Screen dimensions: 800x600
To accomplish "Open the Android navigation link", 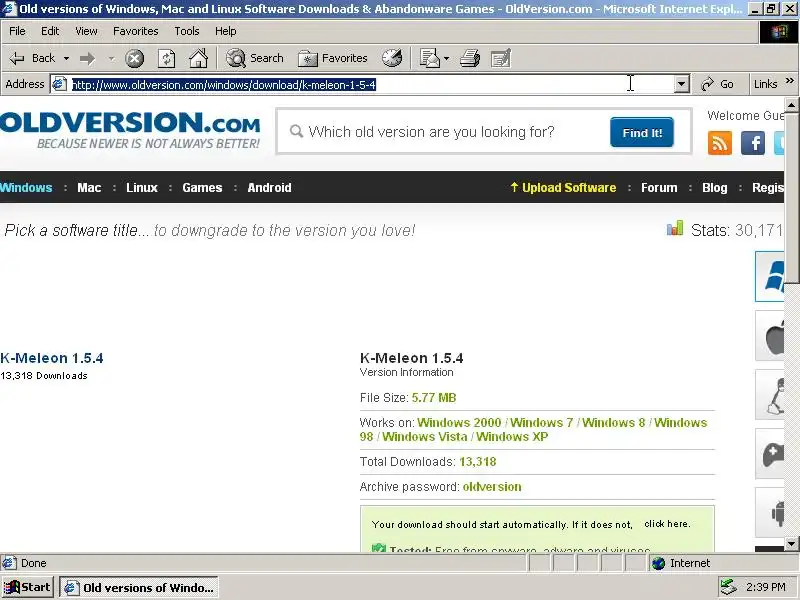I will coord(269,188).
